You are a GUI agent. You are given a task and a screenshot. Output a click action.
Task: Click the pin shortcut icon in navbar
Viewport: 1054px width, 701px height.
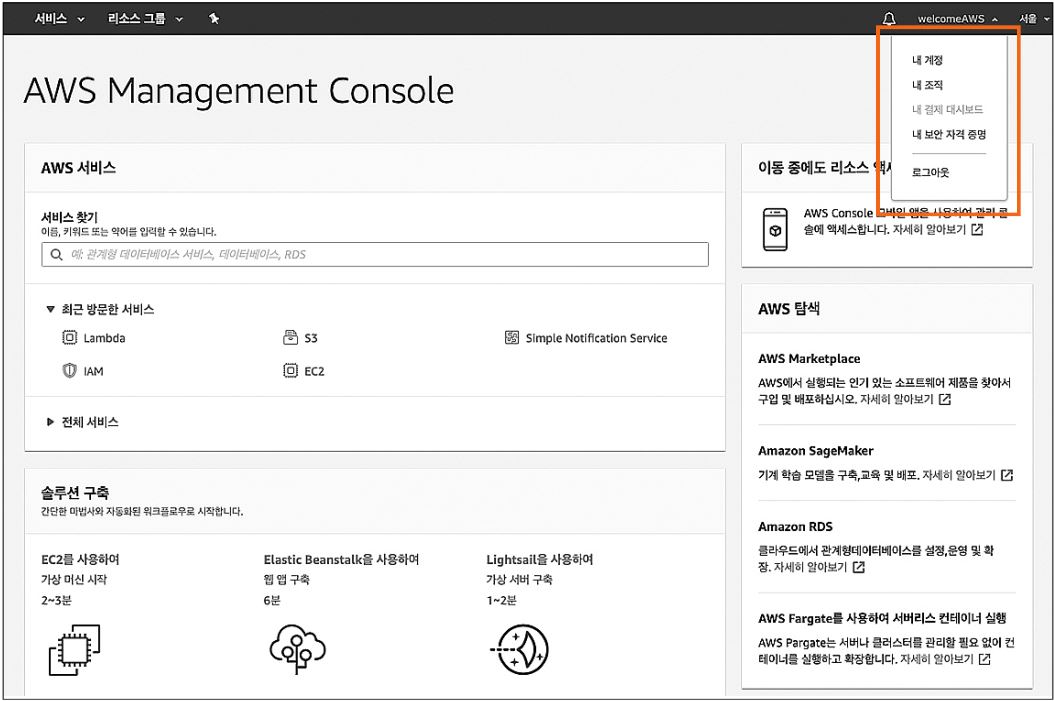point(214,19)
